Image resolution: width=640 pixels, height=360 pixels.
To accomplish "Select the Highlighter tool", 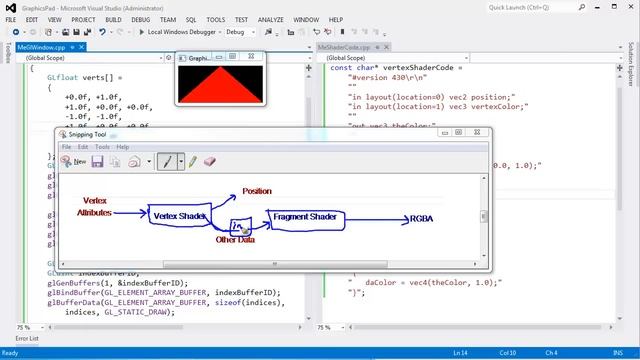I will (193, 162).
